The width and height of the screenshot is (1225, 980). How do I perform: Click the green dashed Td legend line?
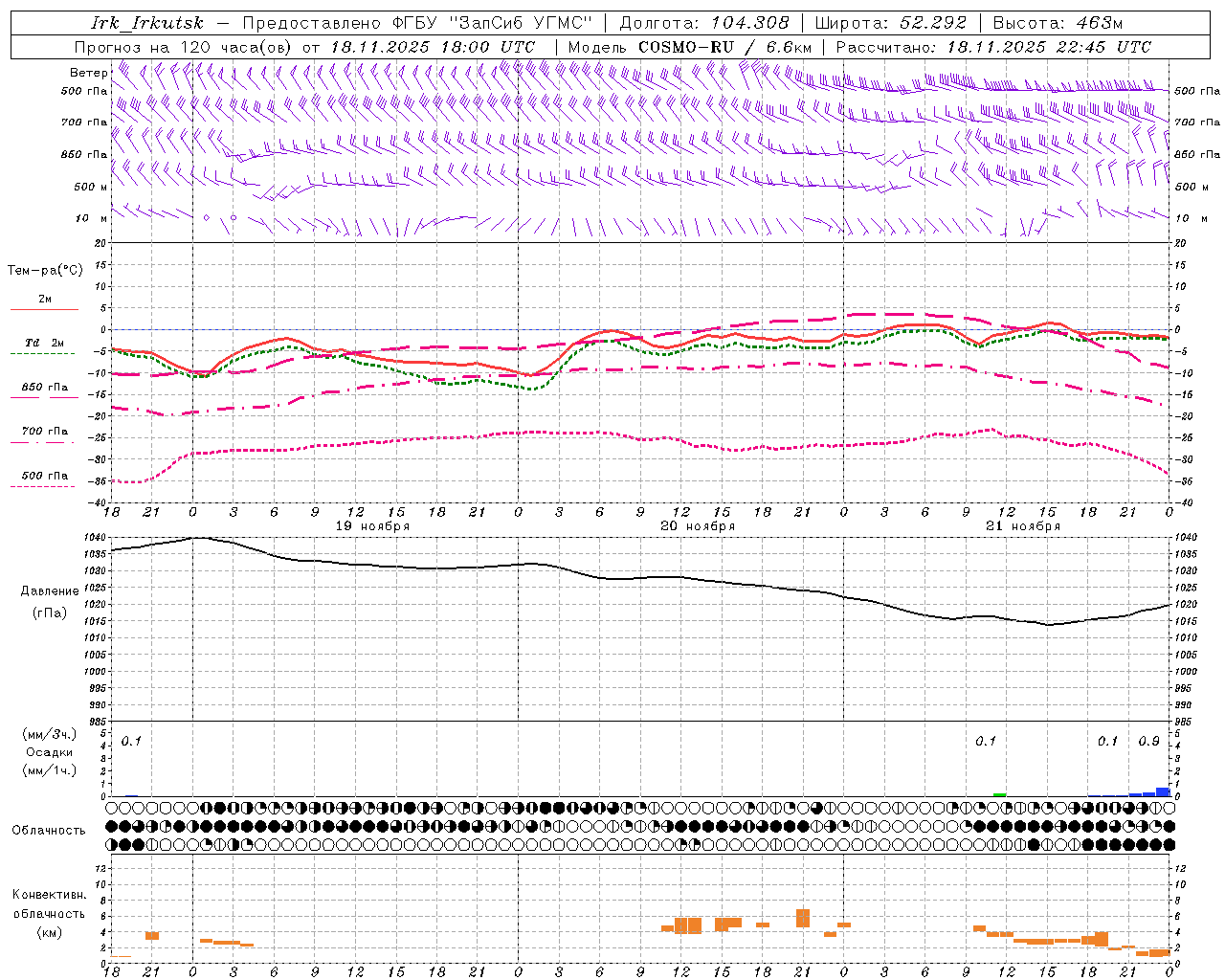click(x=43, y=353)
